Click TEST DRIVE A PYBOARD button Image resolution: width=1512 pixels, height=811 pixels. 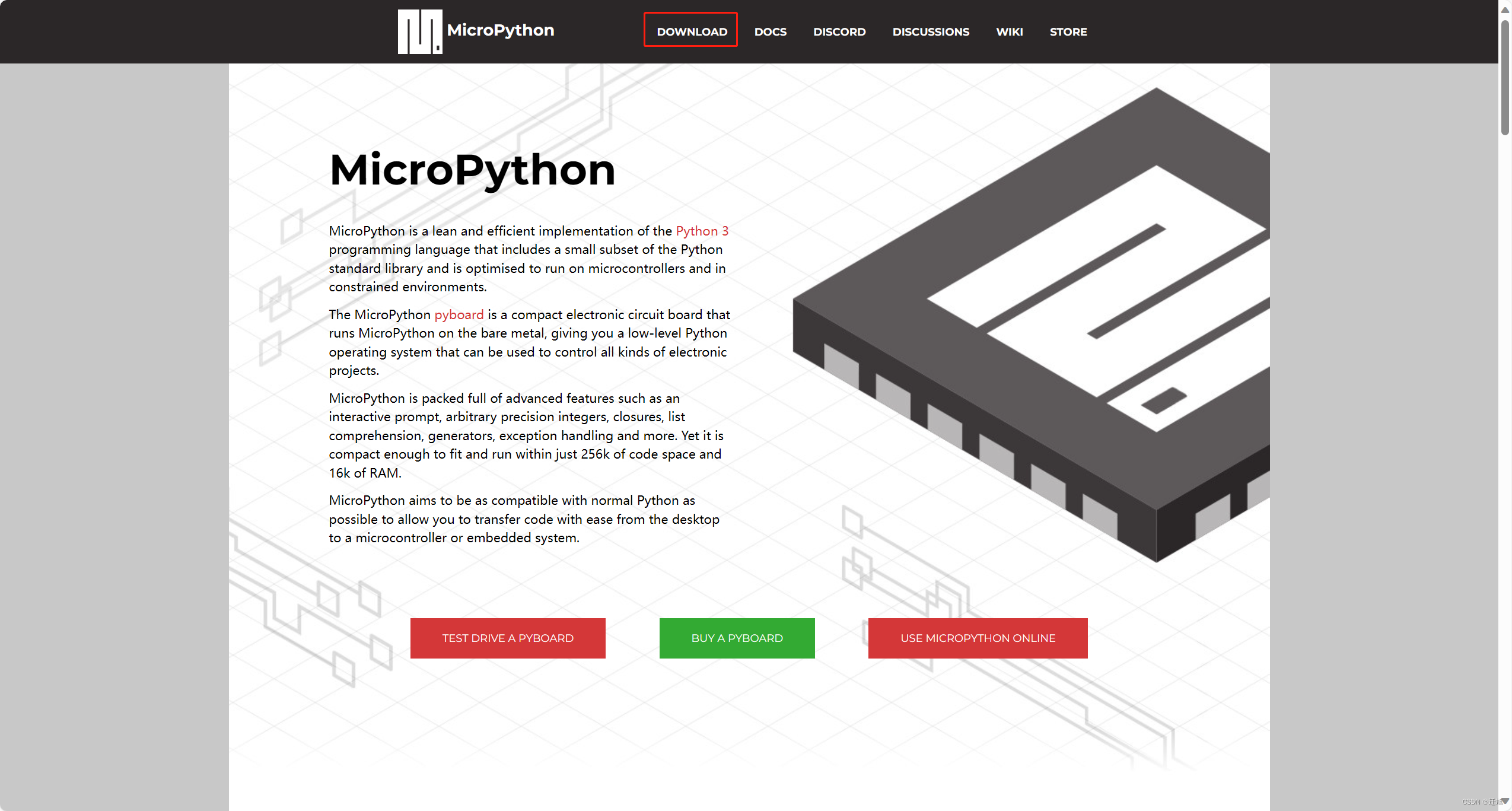[508, 638]
